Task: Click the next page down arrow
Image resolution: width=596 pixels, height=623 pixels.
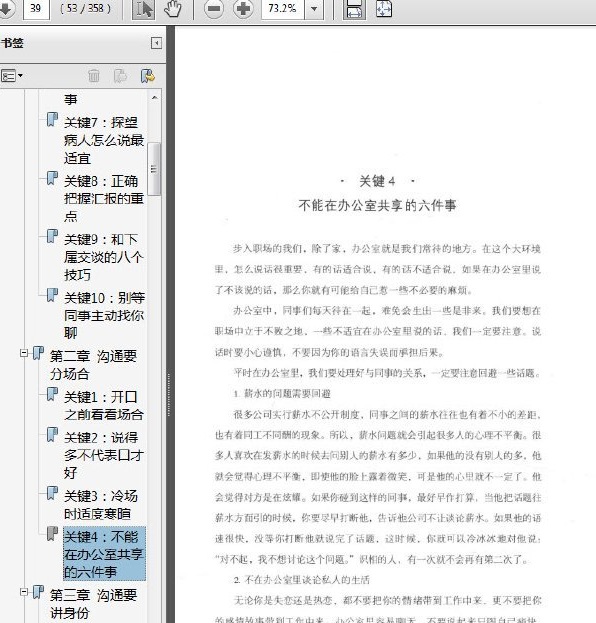Action: 6,8
